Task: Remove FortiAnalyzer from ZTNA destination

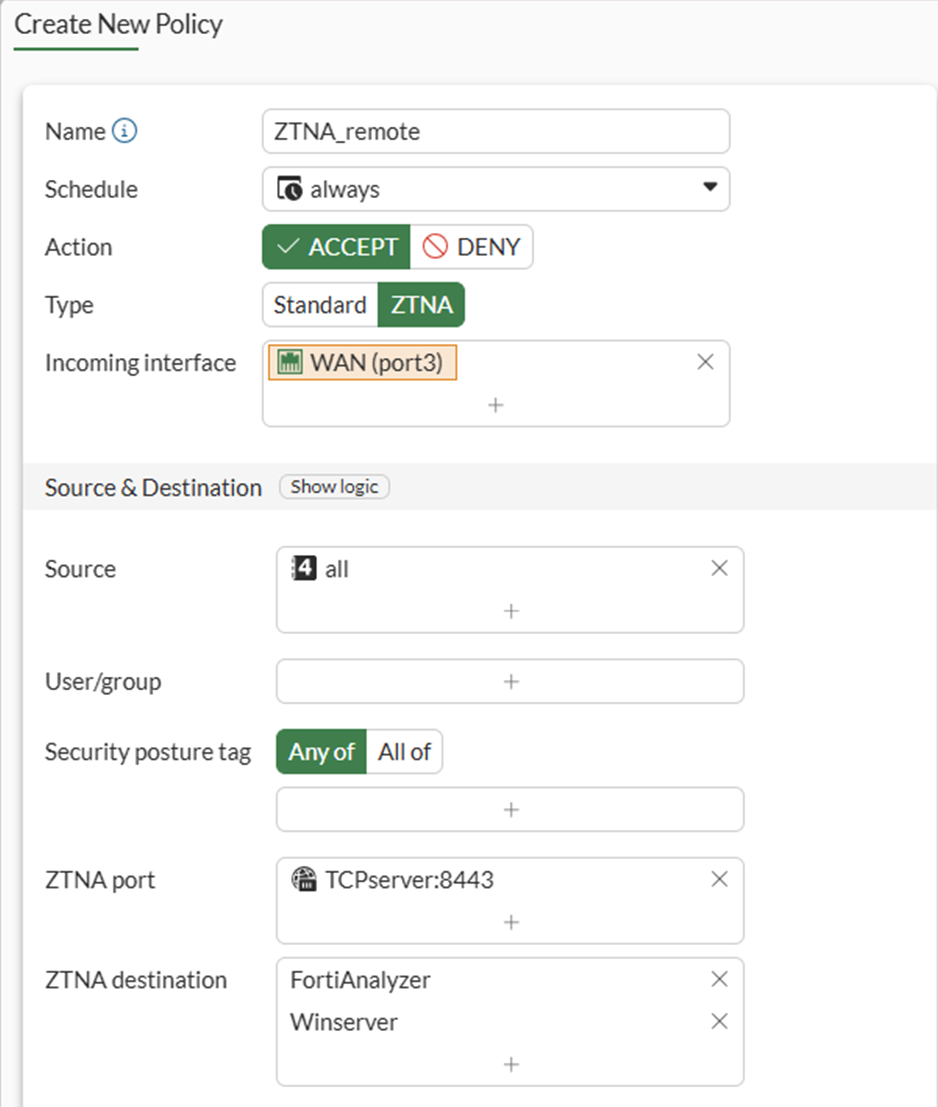Action: (719, 979)
